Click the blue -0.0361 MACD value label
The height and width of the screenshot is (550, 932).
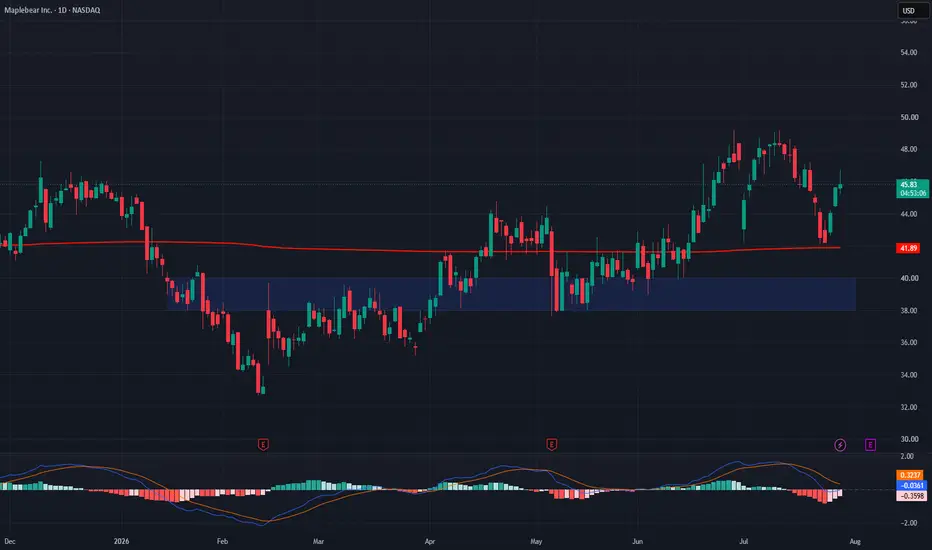click(911, 485)
